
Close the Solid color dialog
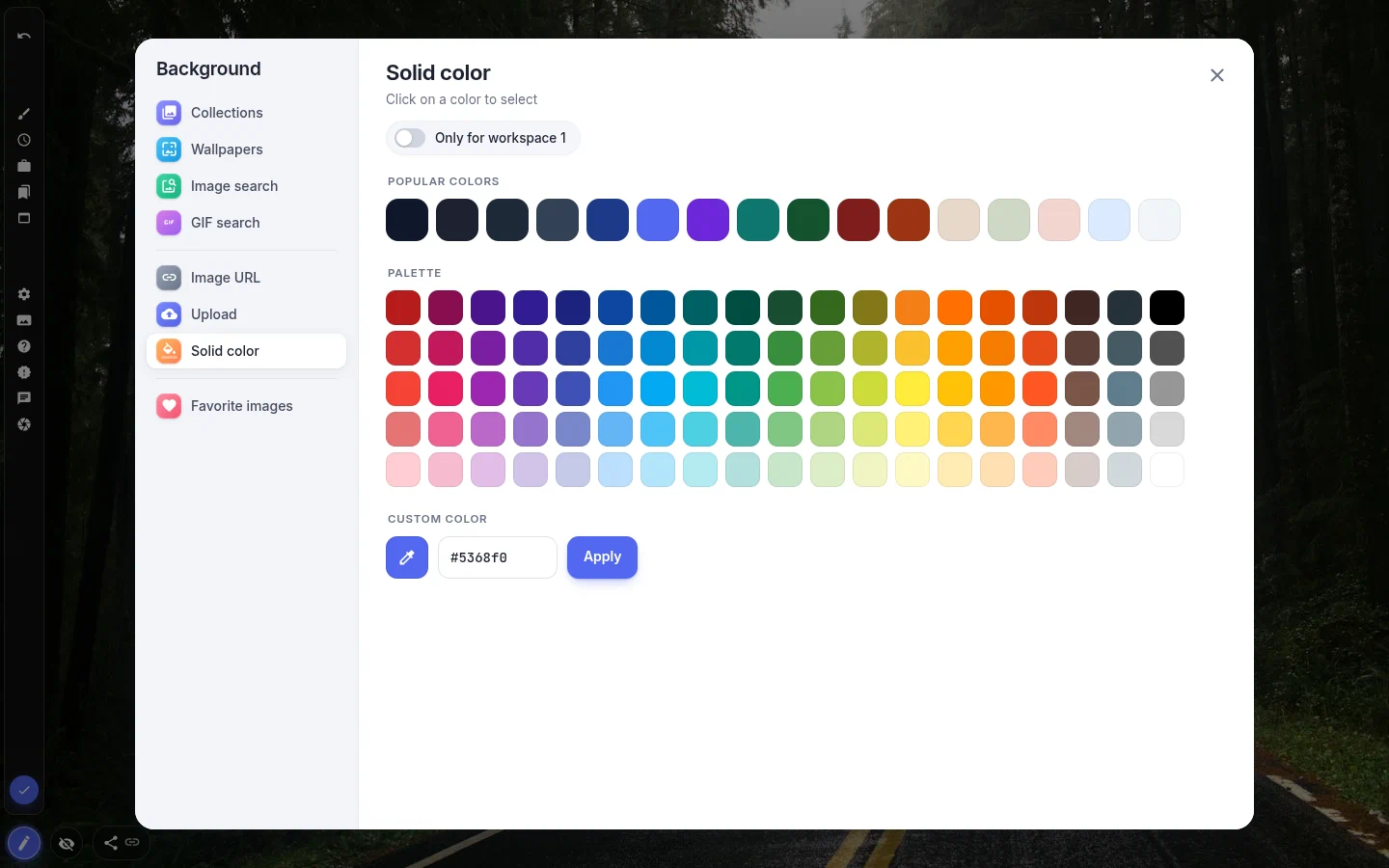1217,75
